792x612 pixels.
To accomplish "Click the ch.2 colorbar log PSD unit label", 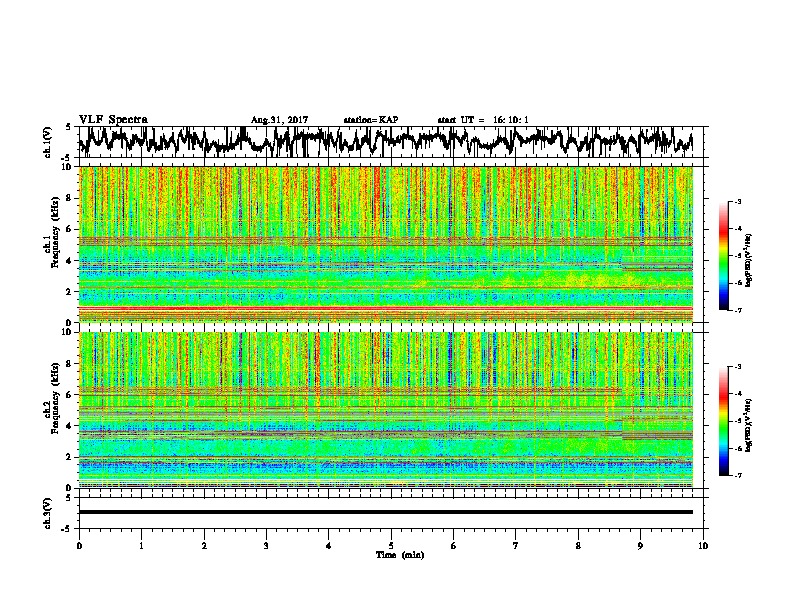I will pos(750,425).
